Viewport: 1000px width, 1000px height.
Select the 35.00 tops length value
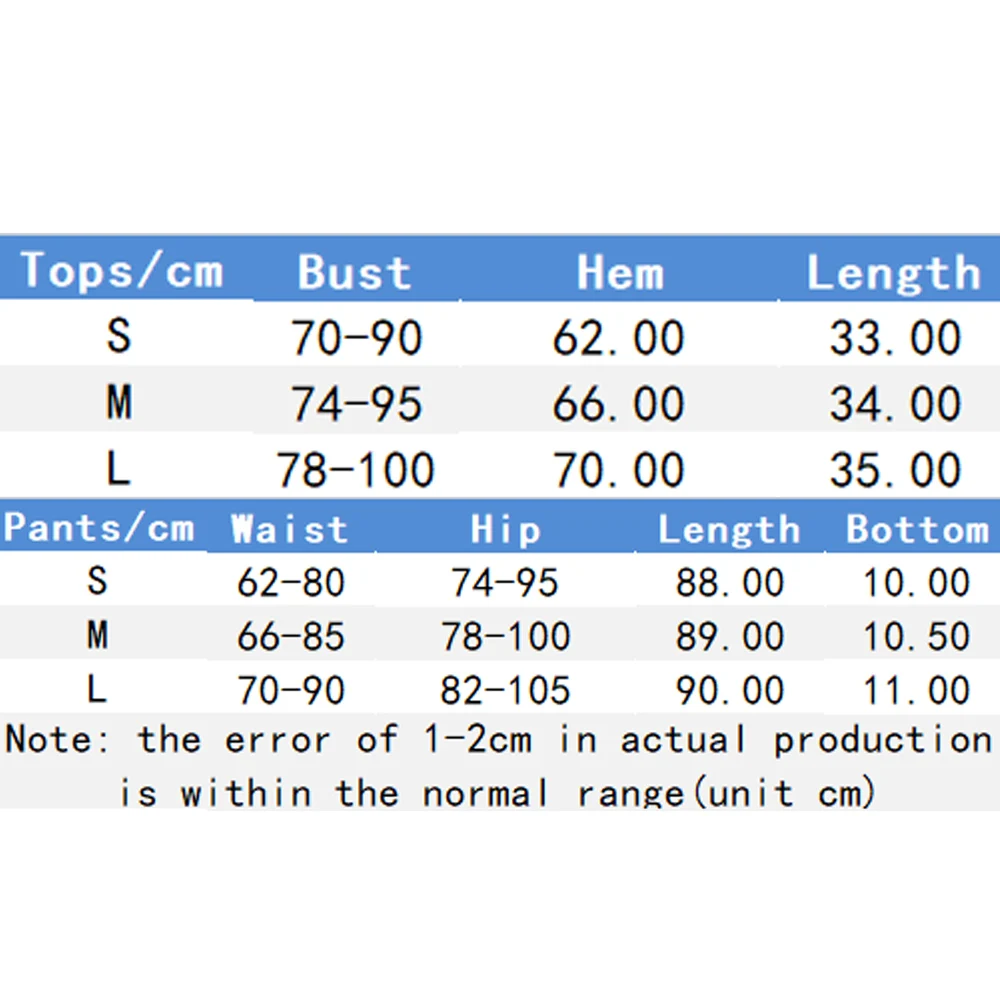coord(895,470)
